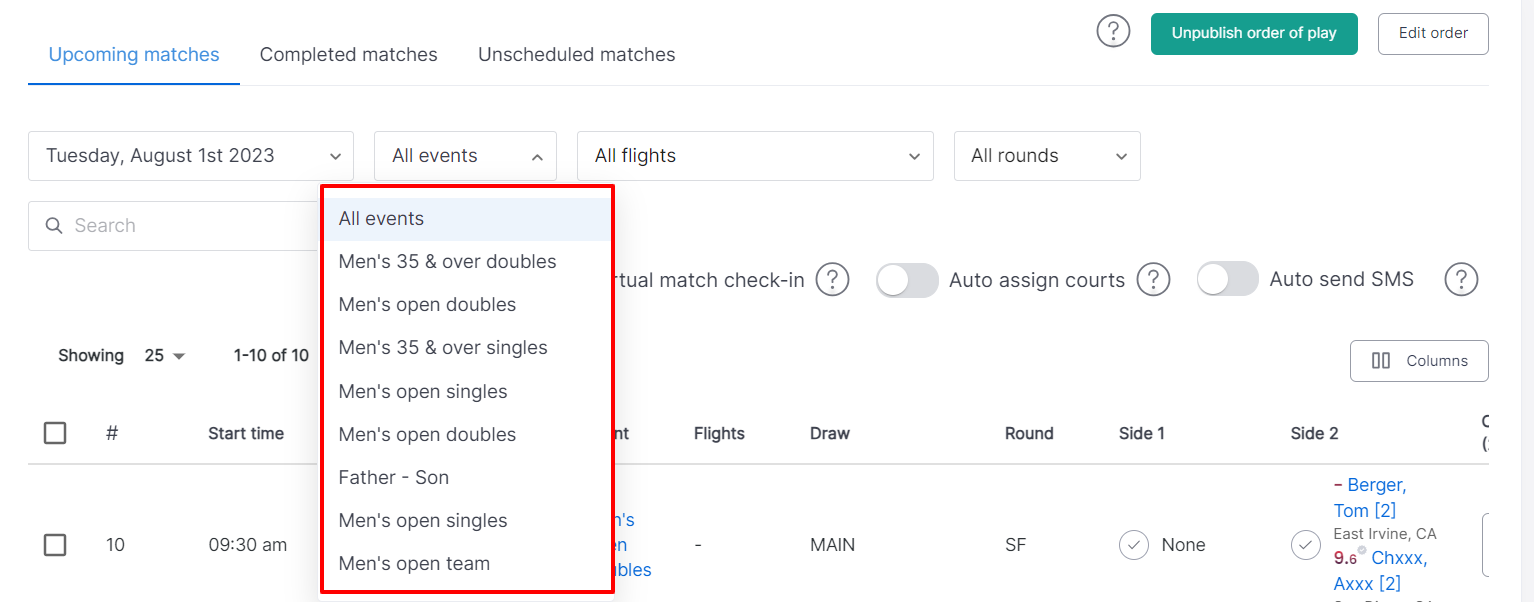Screen dimensions: 1534x602
Task: Select the Father - Son event option
Action: [467, 478]
